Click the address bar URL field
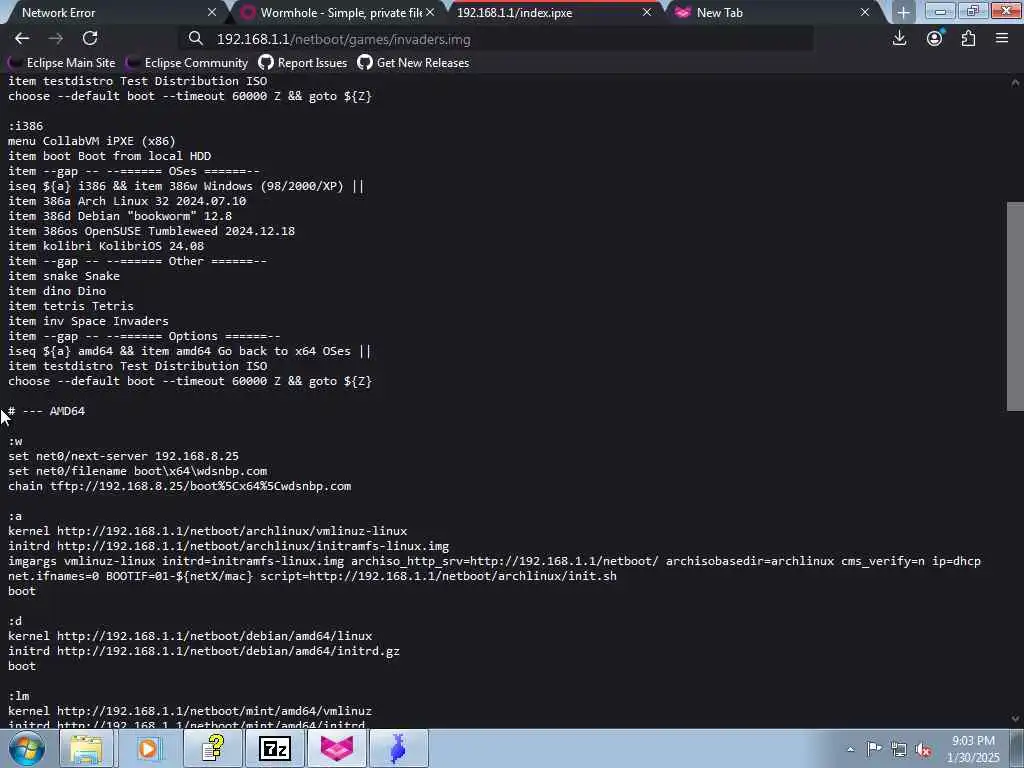 [496, 39]
